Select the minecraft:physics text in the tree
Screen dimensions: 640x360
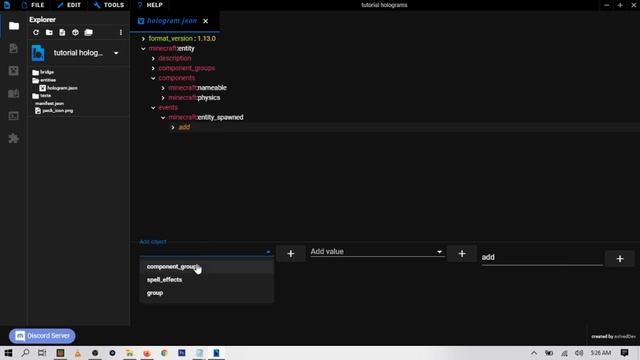[x=194, y=98]
